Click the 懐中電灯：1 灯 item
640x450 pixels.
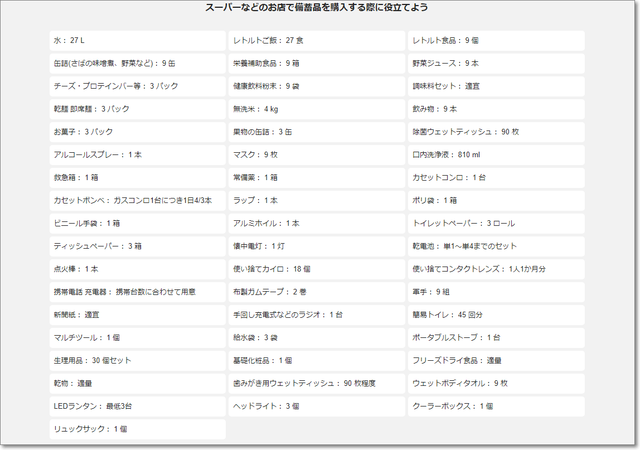coord(316,246)
